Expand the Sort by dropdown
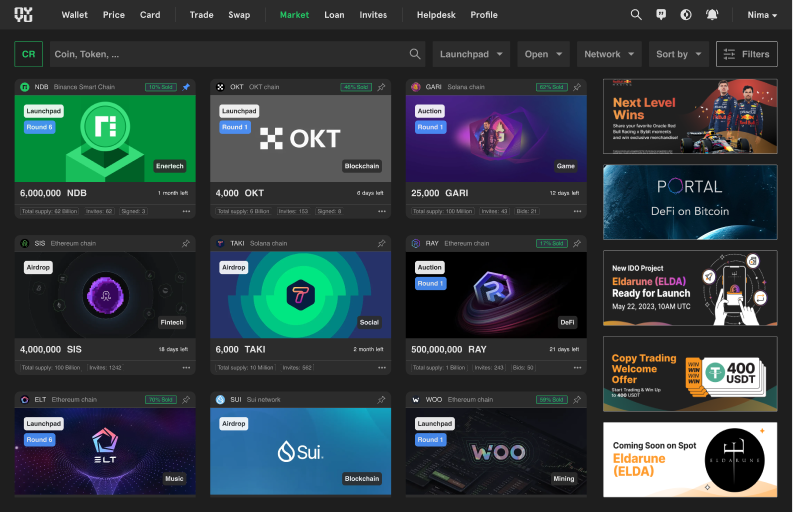Screen dimensions: 793x512 pyautogui.click(x=678, y=54)
